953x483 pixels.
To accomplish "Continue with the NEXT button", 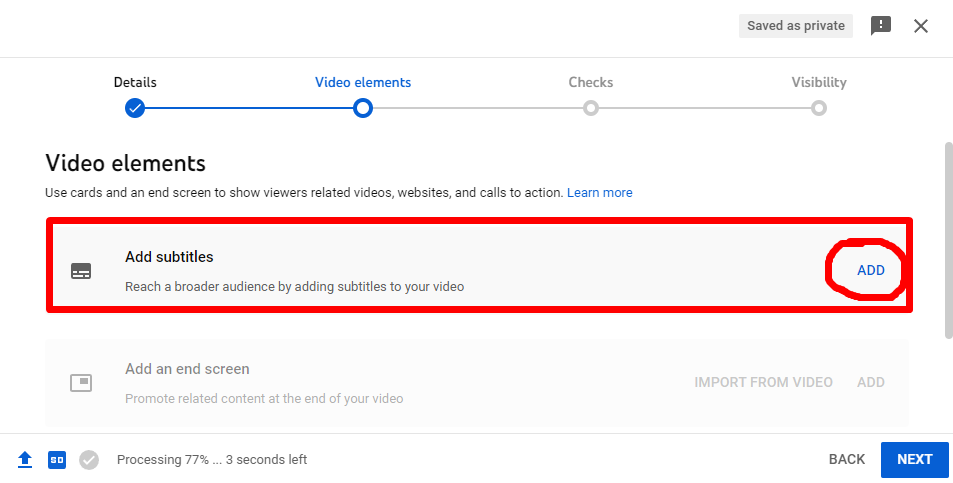I will [x=915, y=460].
